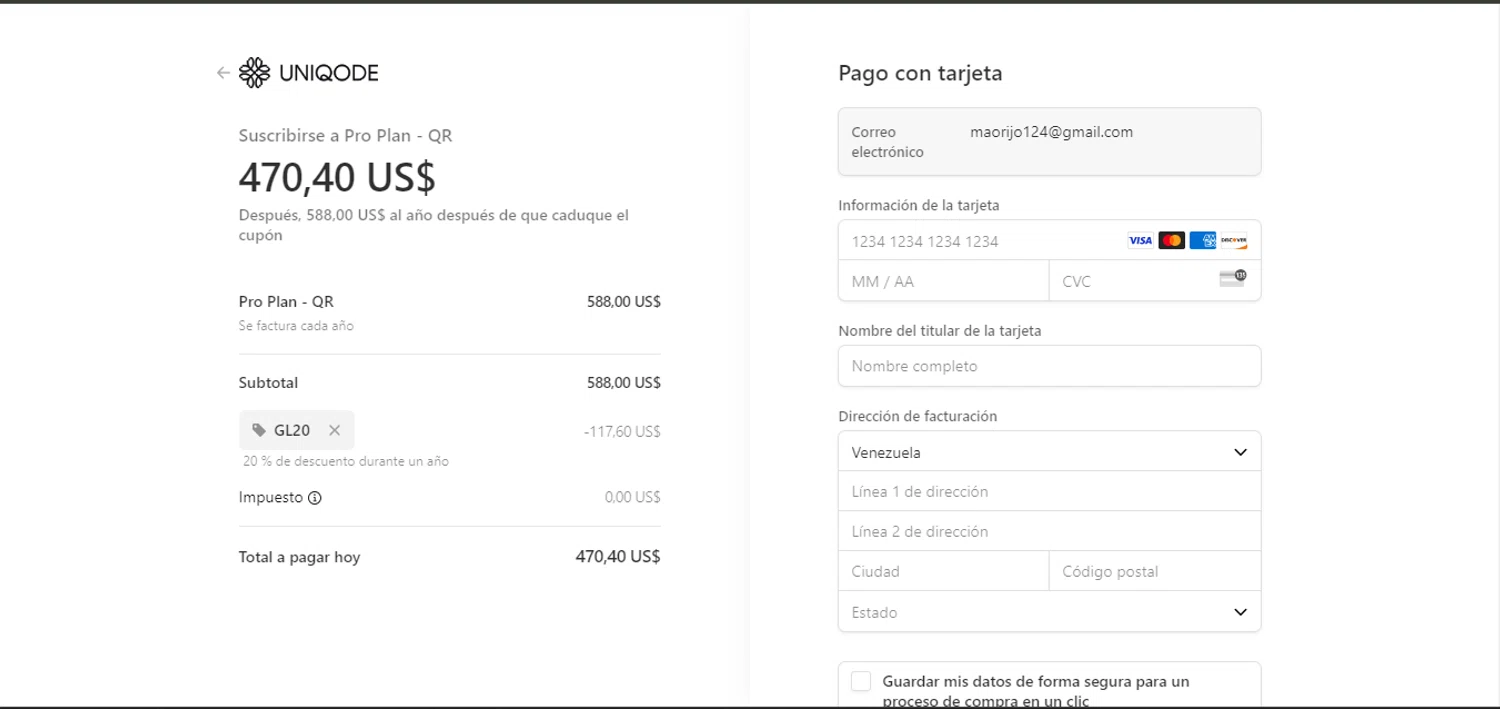
Task: Click the CVC card hint icon
Action: (x=1233, y=278)
